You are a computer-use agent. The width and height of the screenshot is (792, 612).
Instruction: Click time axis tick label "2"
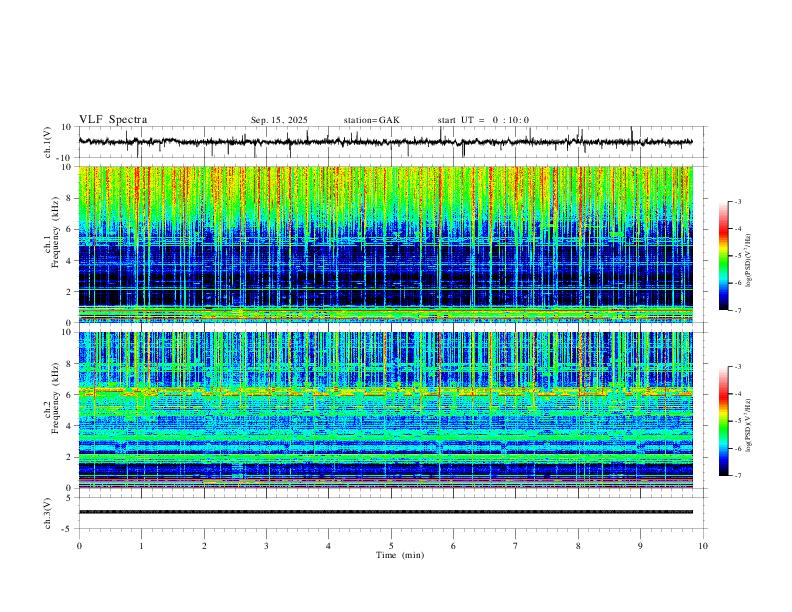pos(204,546)
